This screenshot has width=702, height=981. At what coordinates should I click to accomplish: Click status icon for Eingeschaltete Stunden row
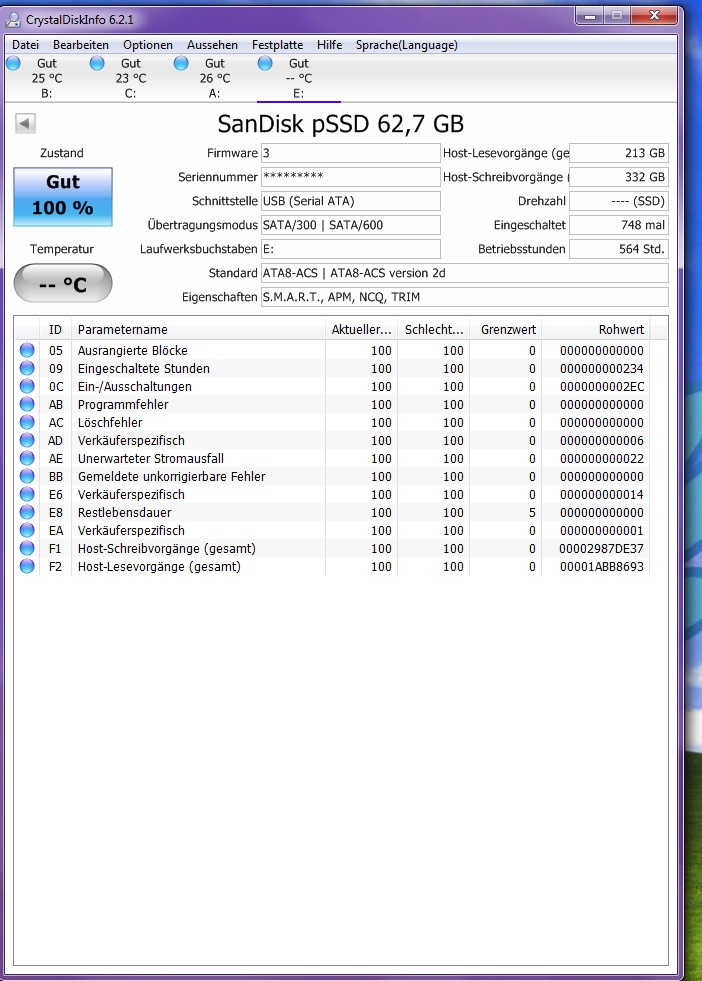pos(27,369)
